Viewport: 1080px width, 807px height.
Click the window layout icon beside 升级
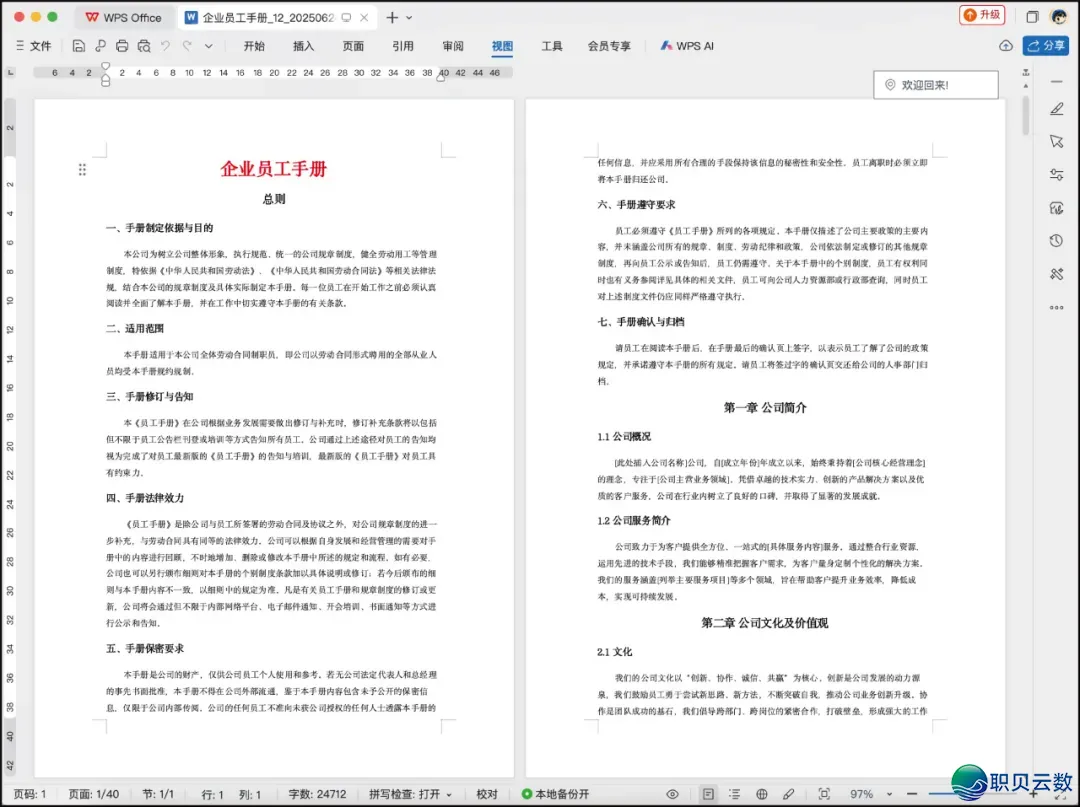pos(1032,17)
